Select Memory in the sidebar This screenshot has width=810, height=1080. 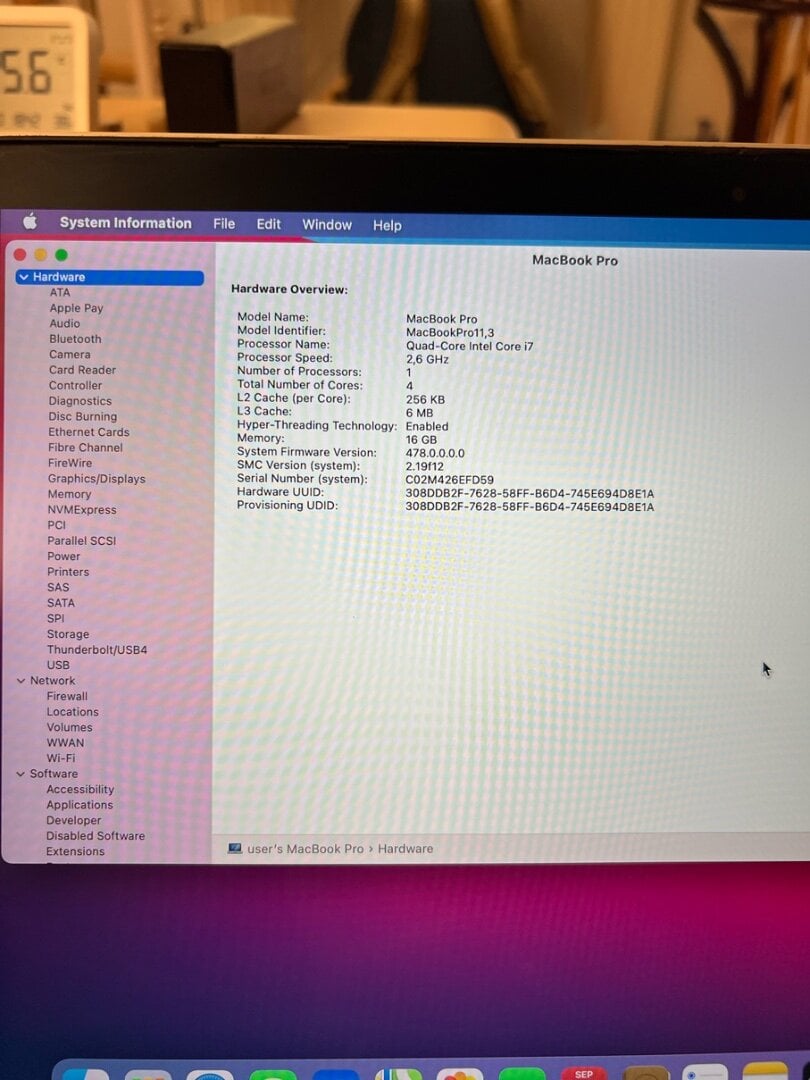pos(70,494)
